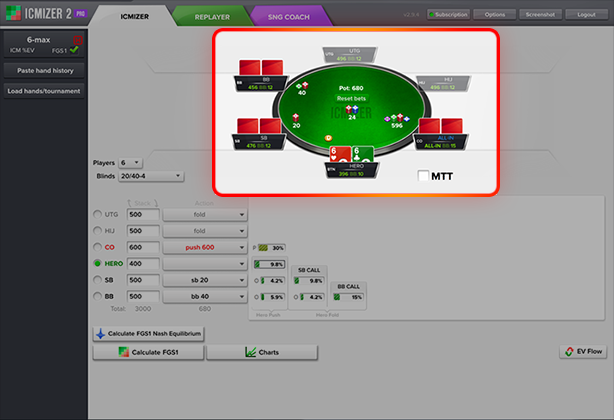Click the SB seat's face-down cards

259,126
